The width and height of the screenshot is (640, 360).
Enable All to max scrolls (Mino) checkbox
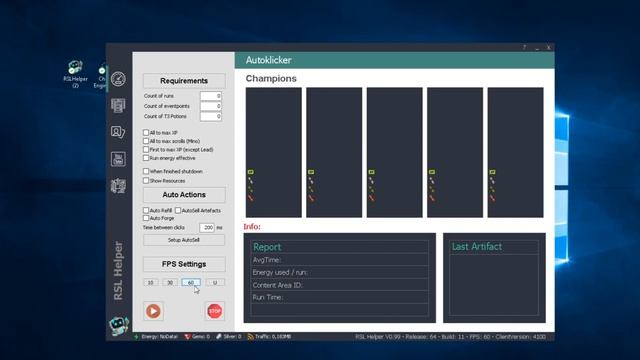pos(146,141)
